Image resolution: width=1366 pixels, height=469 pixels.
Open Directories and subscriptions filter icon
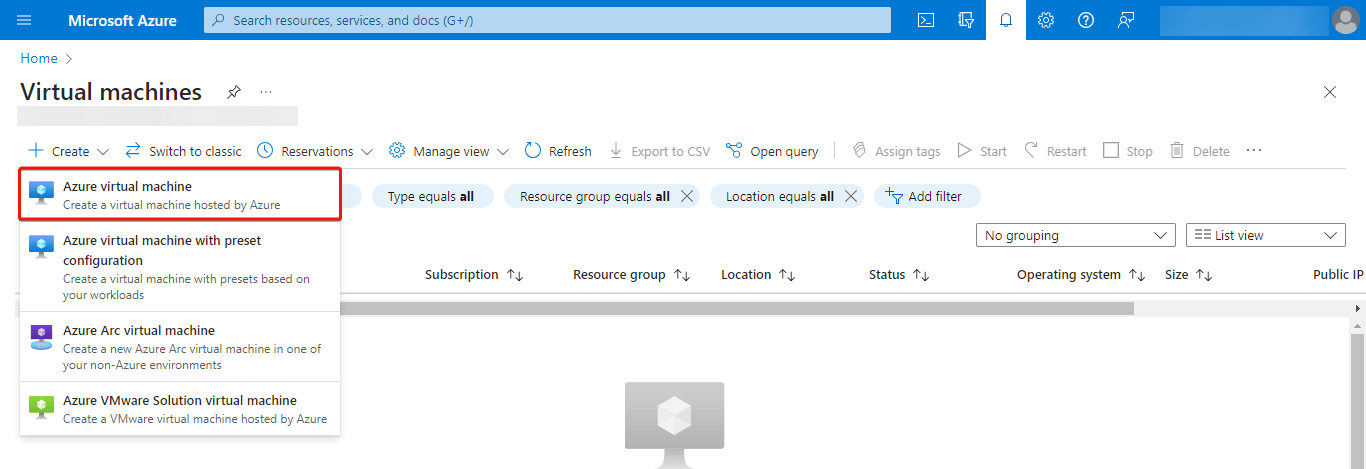[x=966, y=20]
